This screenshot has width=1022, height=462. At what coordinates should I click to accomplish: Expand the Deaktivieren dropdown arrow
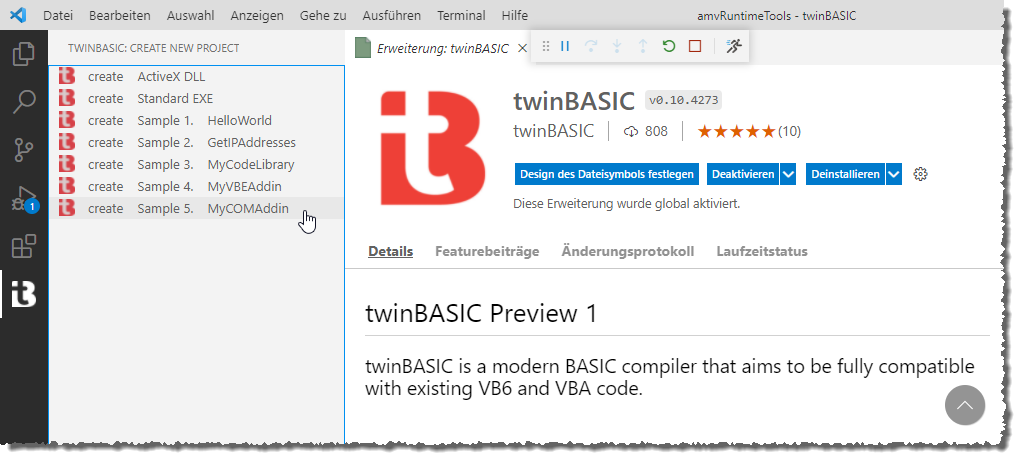[788, 174]
